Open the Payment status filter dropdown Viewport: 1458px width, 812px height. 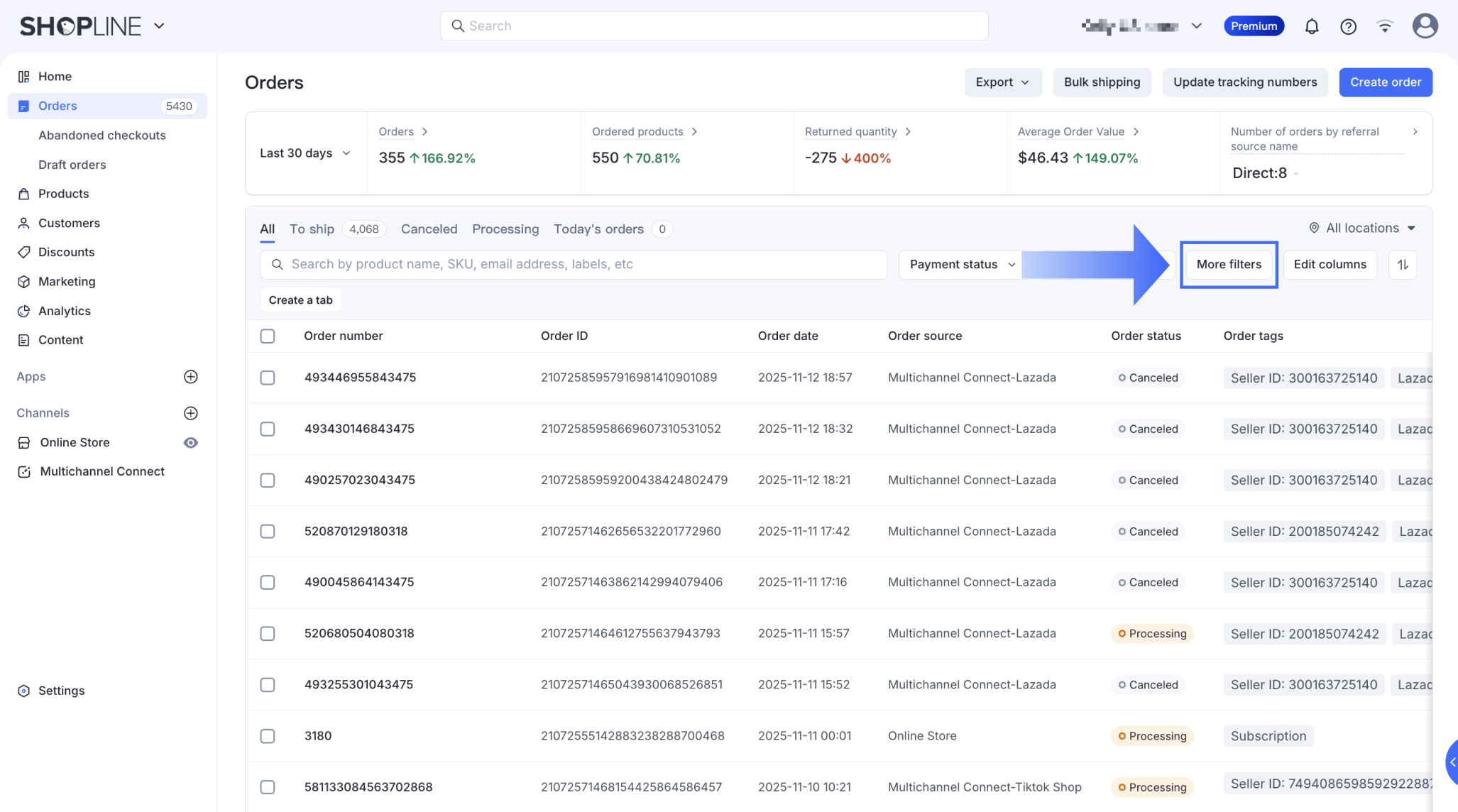tap(961, 265)
